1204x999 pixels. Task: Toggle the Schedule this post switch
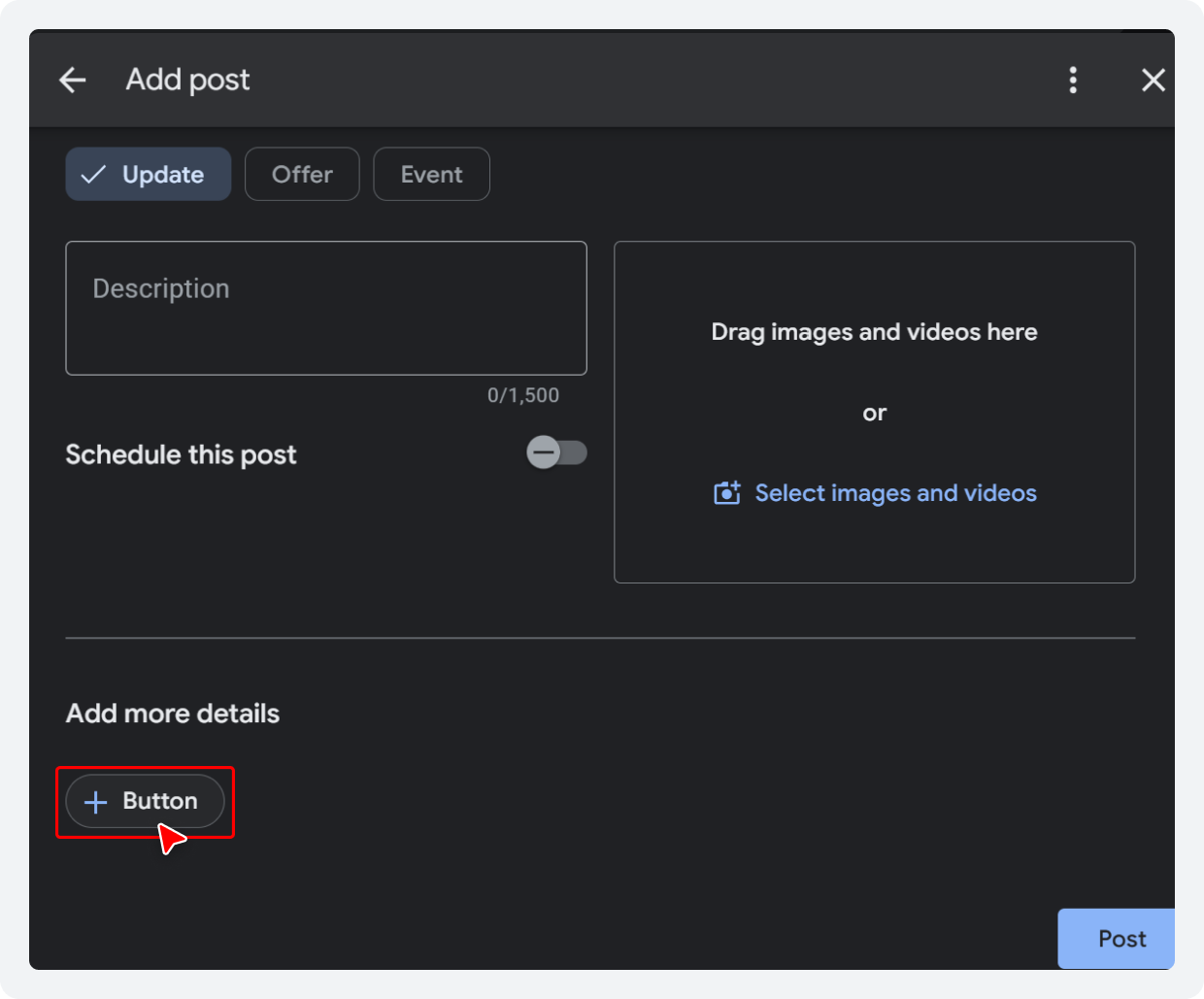pos(556,452)
